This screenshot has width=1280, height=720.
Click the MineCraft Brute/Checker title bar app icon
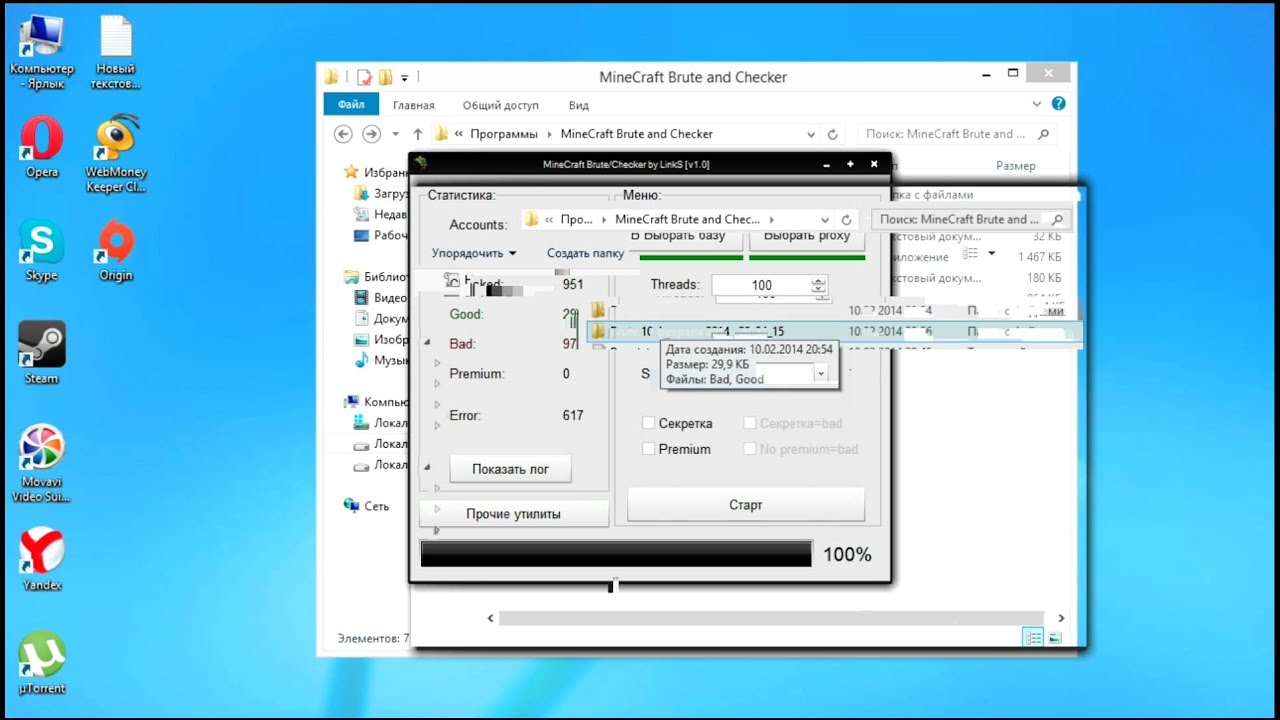tap(421, 164)
